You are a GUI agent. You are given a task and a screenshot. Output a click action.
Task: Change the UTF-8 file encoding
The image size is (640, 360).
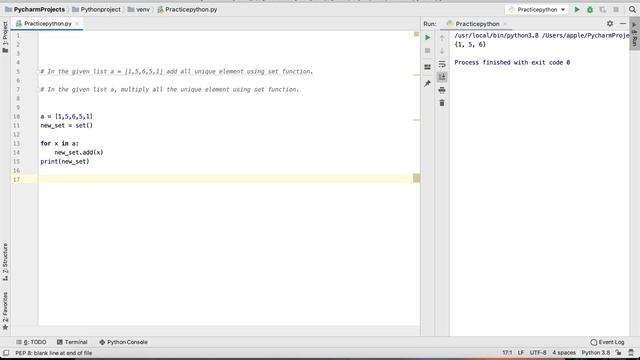tap(538, 353)
